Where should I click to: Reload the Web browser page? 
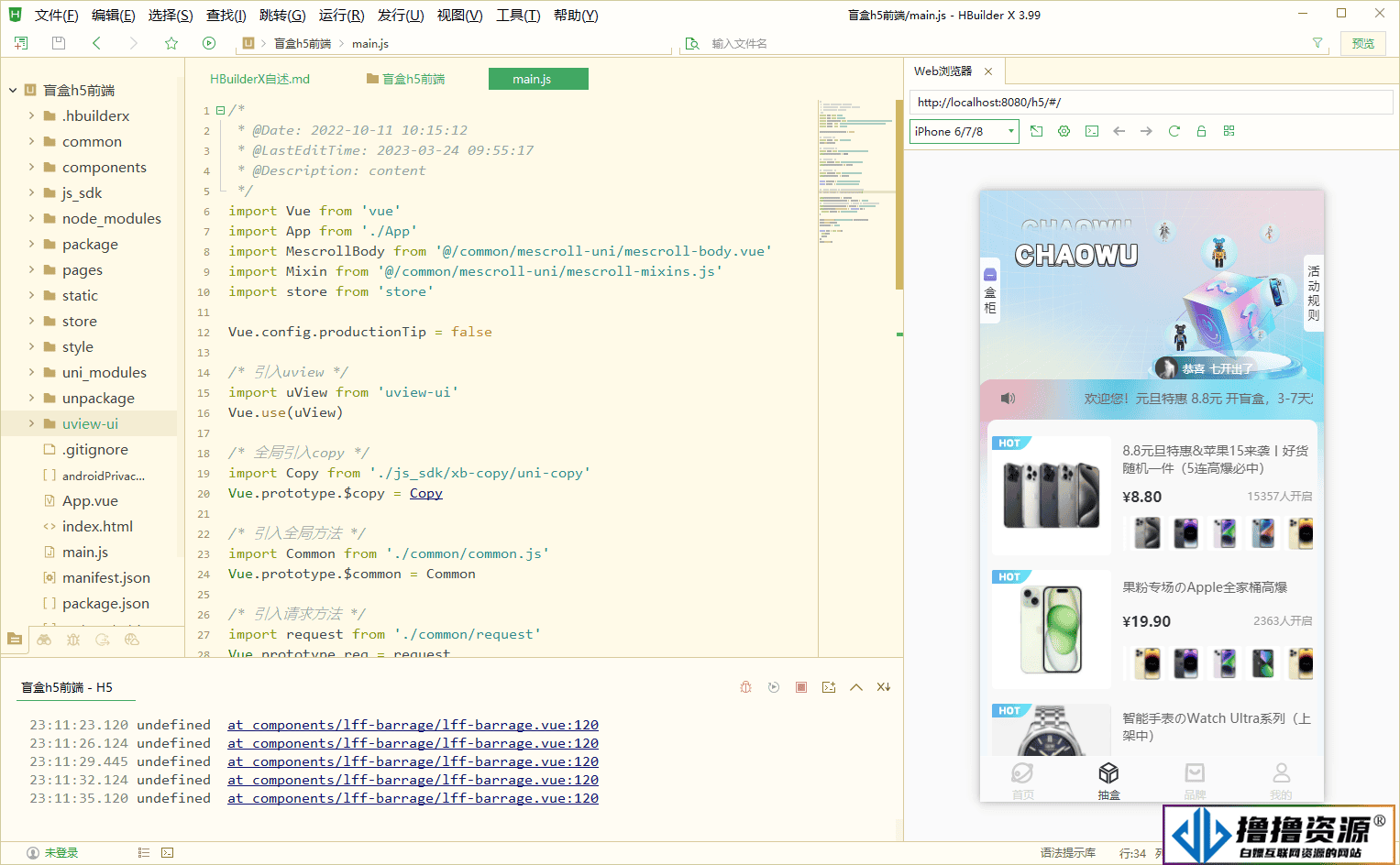[x=1174, y=131]
